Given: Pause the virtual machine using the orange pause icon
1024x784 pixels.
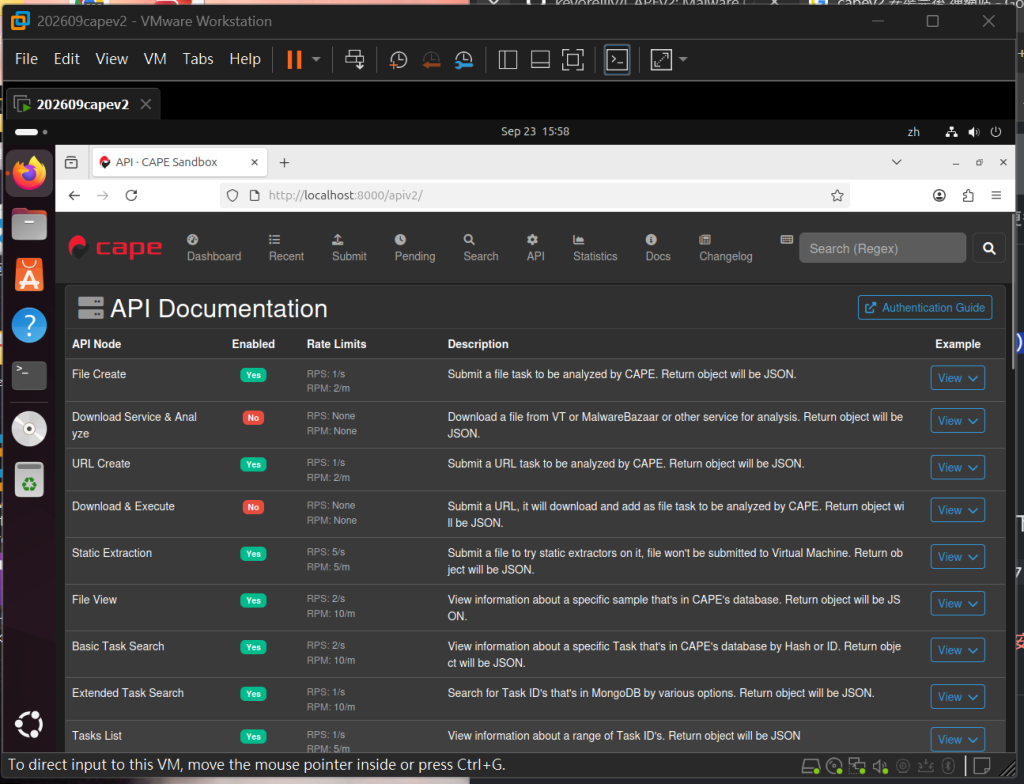Looking at the screenshot, I should point(295,59).
